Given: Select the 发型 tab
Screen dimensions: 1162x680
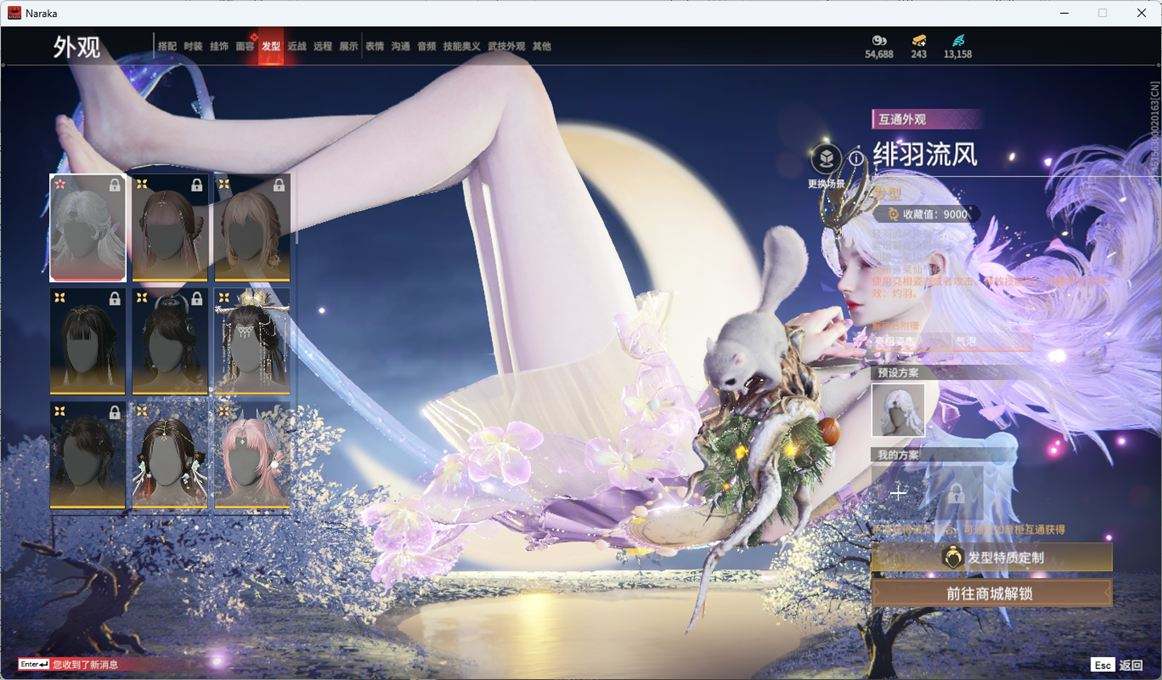Looking at the screenshot, I should [270, 46].
